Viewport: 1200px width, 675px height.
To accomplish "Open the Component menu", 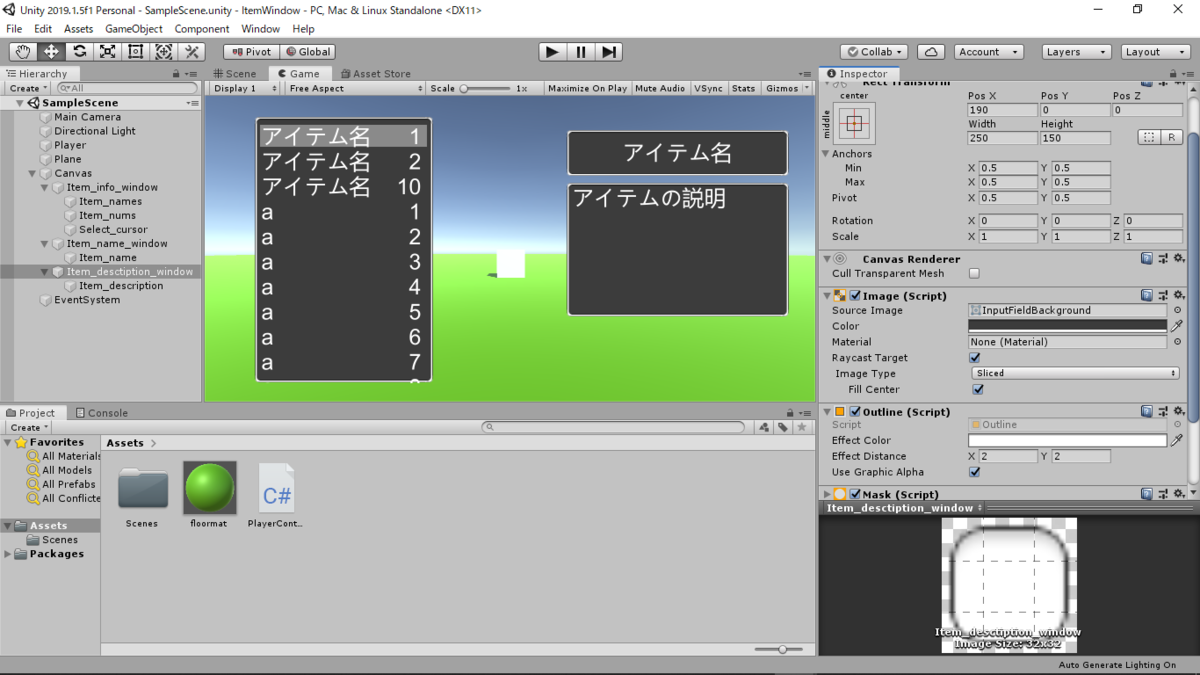I will [202, 29].
